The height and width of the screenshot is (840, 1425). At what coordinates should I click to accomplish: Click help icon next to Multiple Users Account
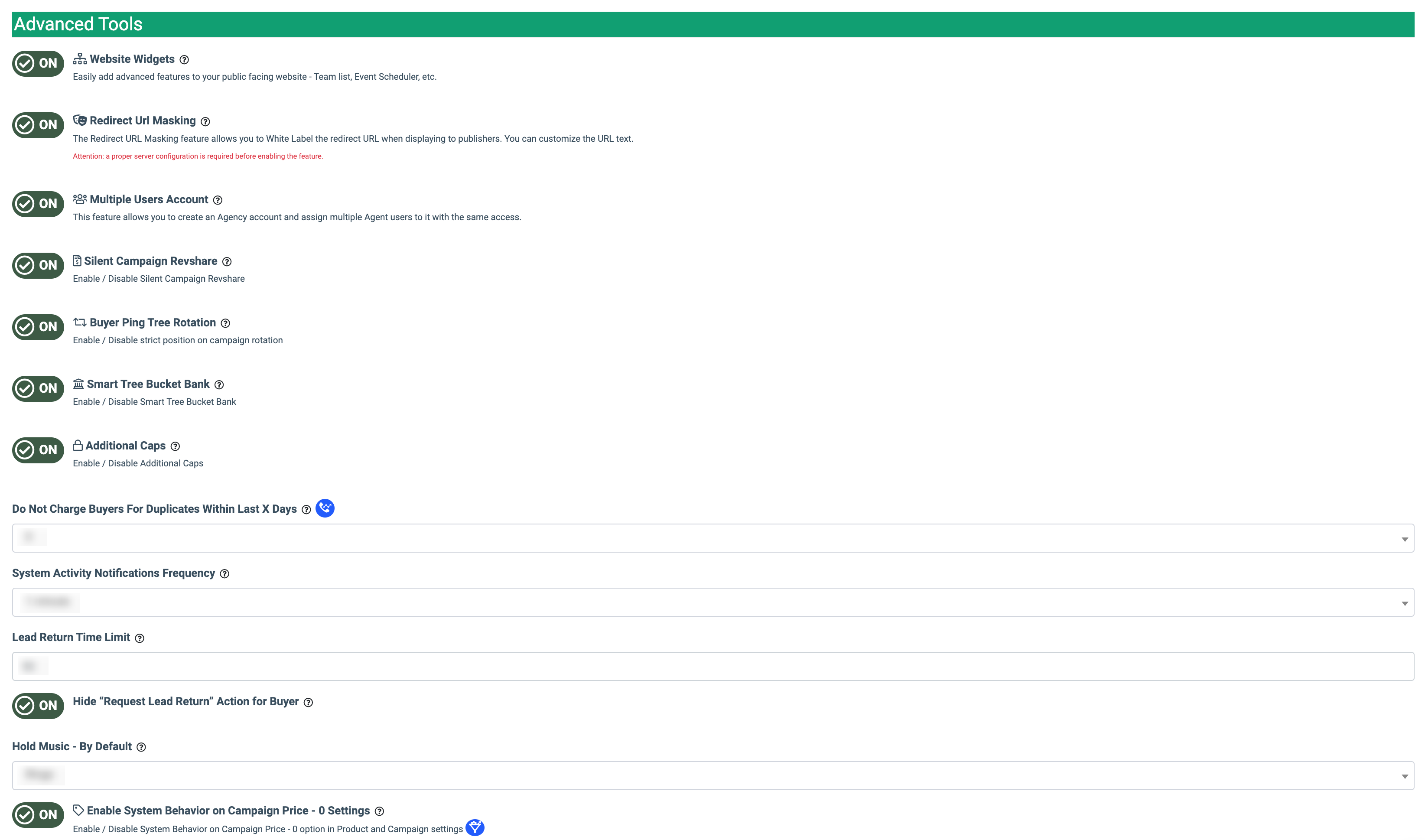coord(218,200)
